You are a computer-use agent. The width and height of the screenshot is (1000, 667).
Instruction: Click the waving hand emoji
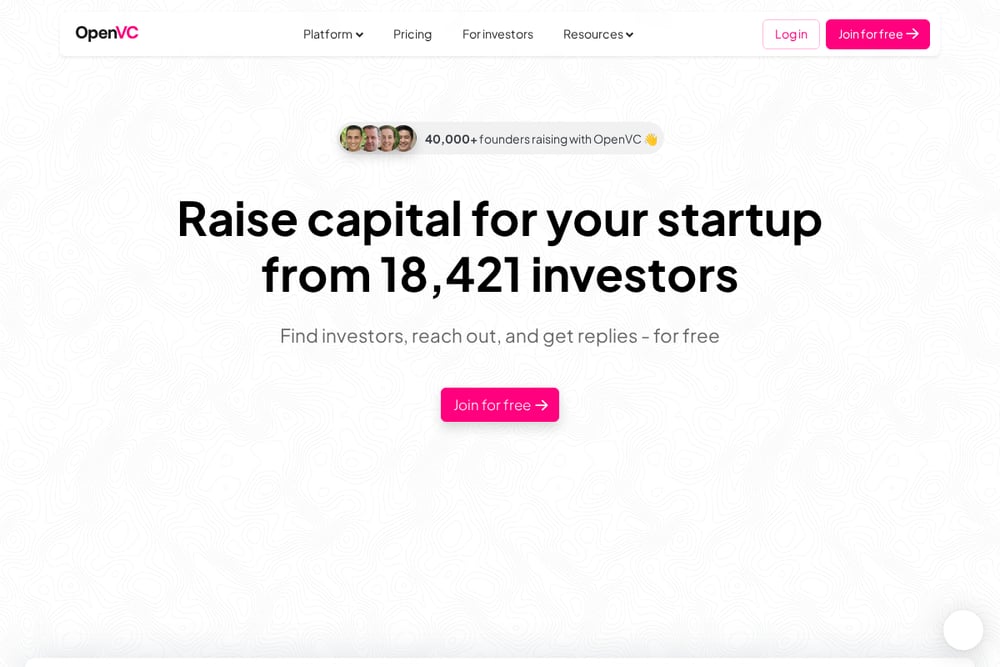pyautogui.click(x=651, y=139)
